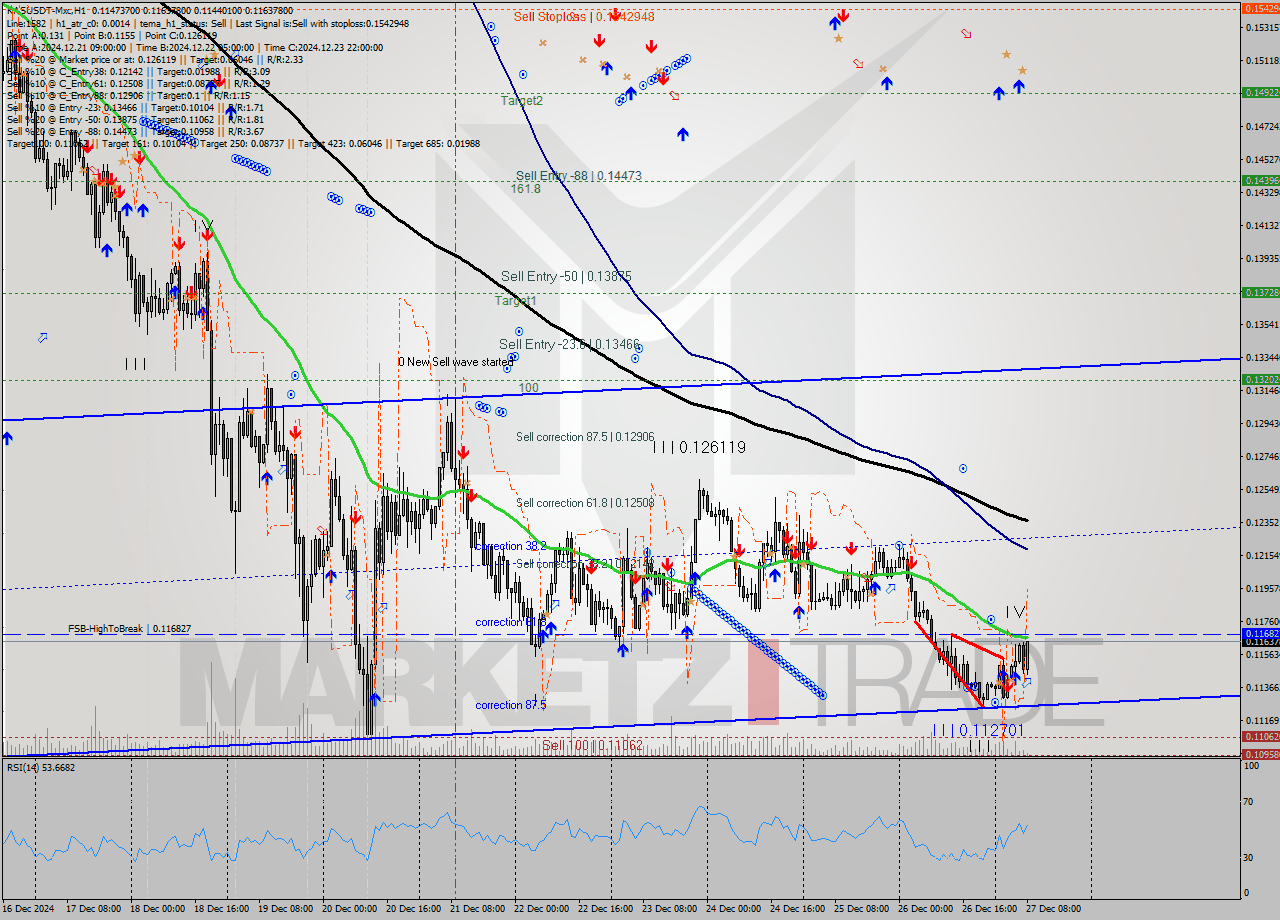Click blue 0.11682 price tag on axis

pos(1259,633)
